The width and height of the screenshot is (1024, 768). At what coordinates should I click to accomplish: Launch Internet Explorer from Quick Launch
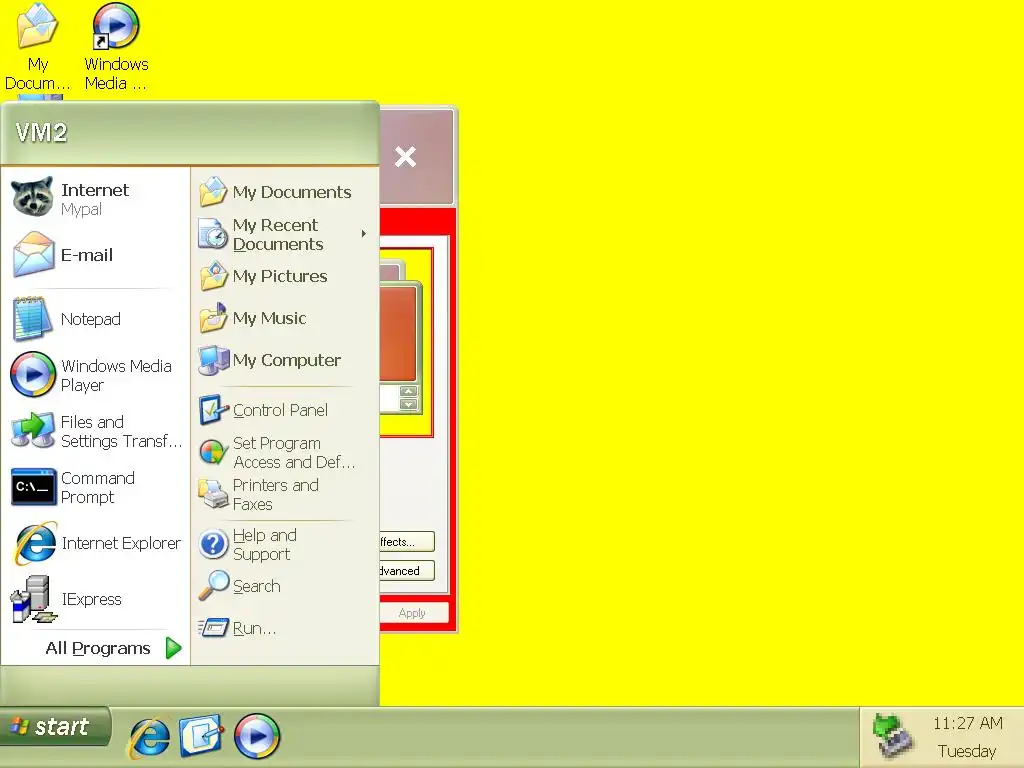pos(150,737)
